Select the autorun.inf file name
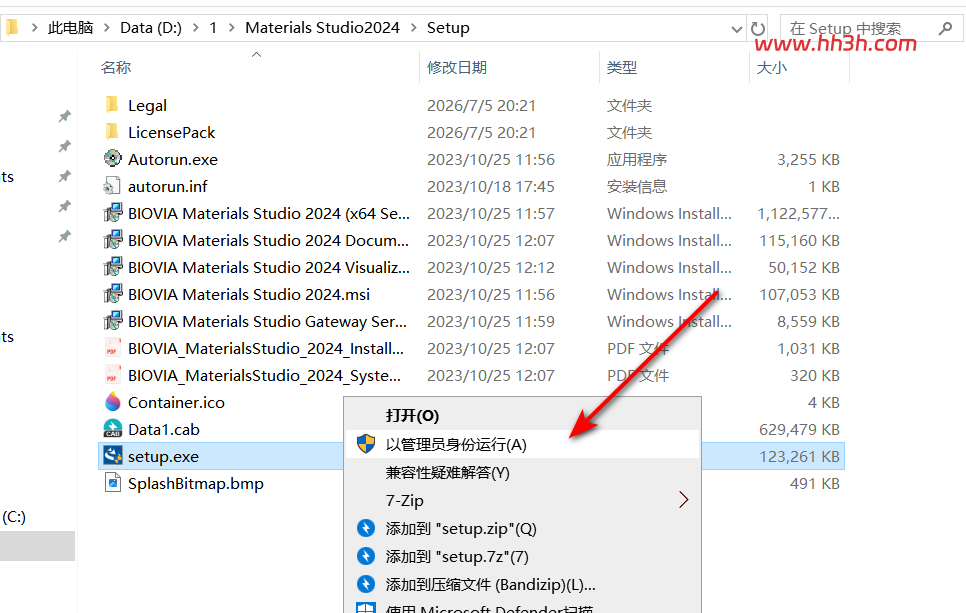This screenshot has width=966, height=613. [x=168, y=186]
